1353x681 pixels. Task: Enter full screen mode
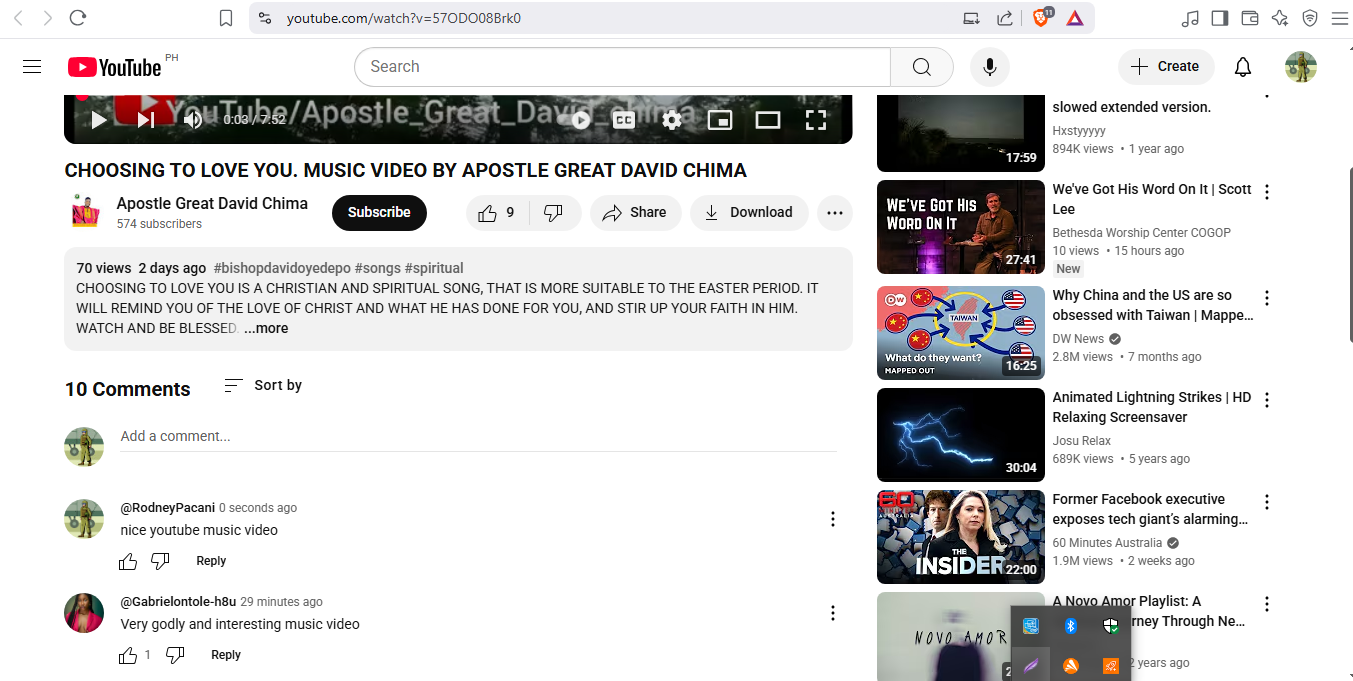(x=816, y=120)
